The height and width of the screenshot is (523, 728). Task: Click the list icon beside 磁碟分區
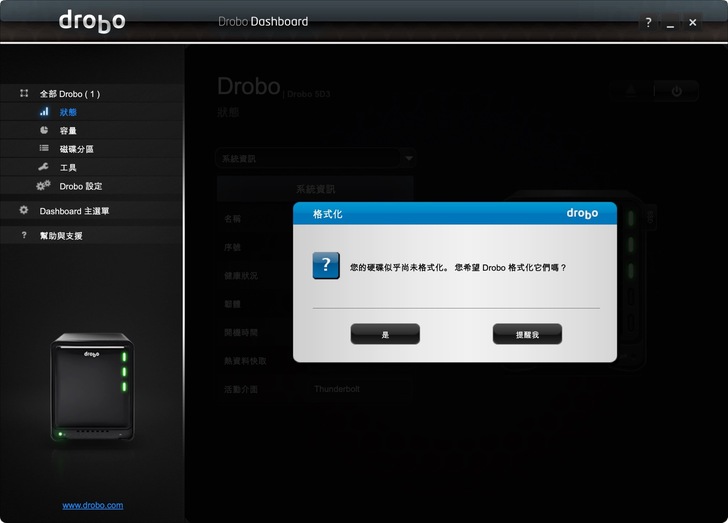click(x=44, y=149)
